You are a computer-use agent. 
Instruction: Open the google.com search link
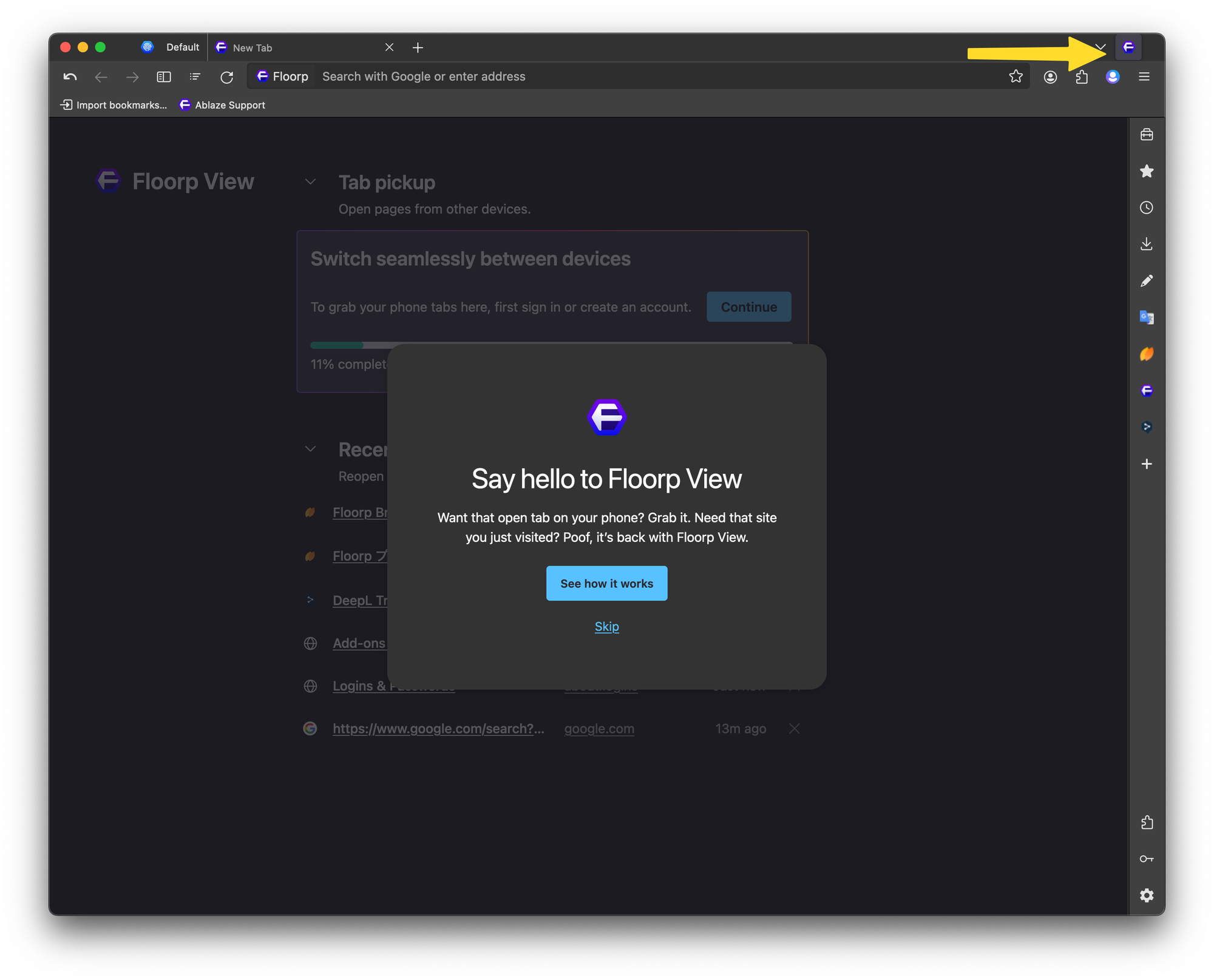(438, 729)
